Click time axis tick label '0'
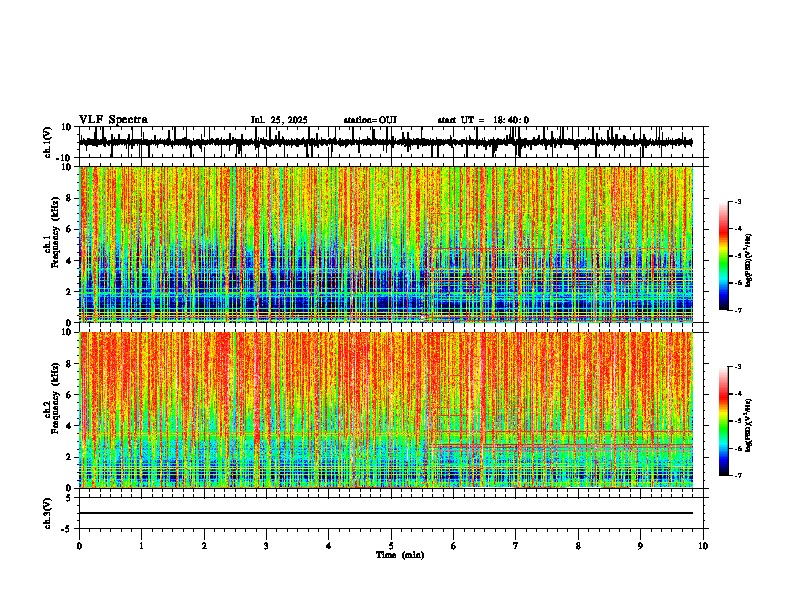 pyautogui.click(x=79, y=546)
